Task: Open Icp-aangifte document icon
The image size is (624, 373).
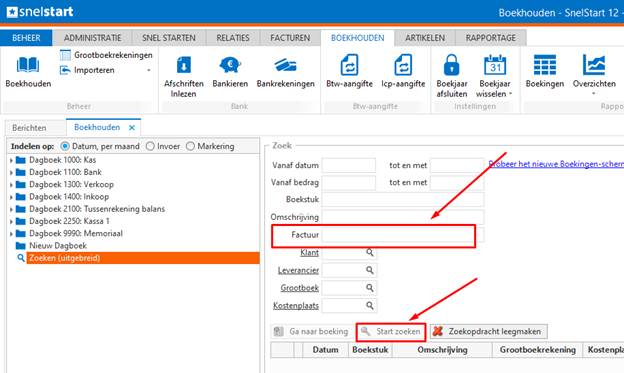Action: (x=403, y=65)
